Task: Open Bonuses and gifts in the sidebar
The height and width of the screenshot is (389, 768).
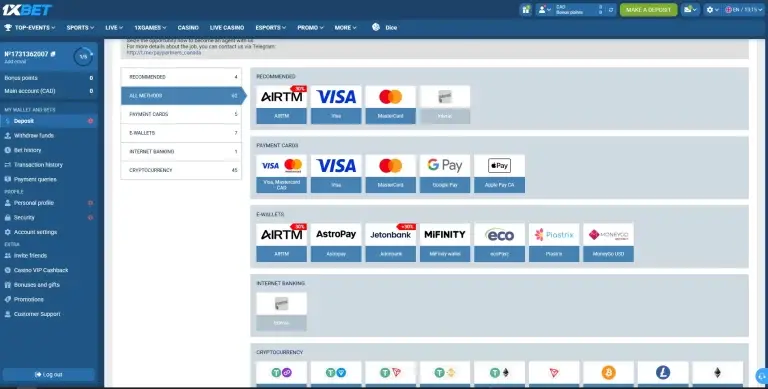Action: click(49, 285)
